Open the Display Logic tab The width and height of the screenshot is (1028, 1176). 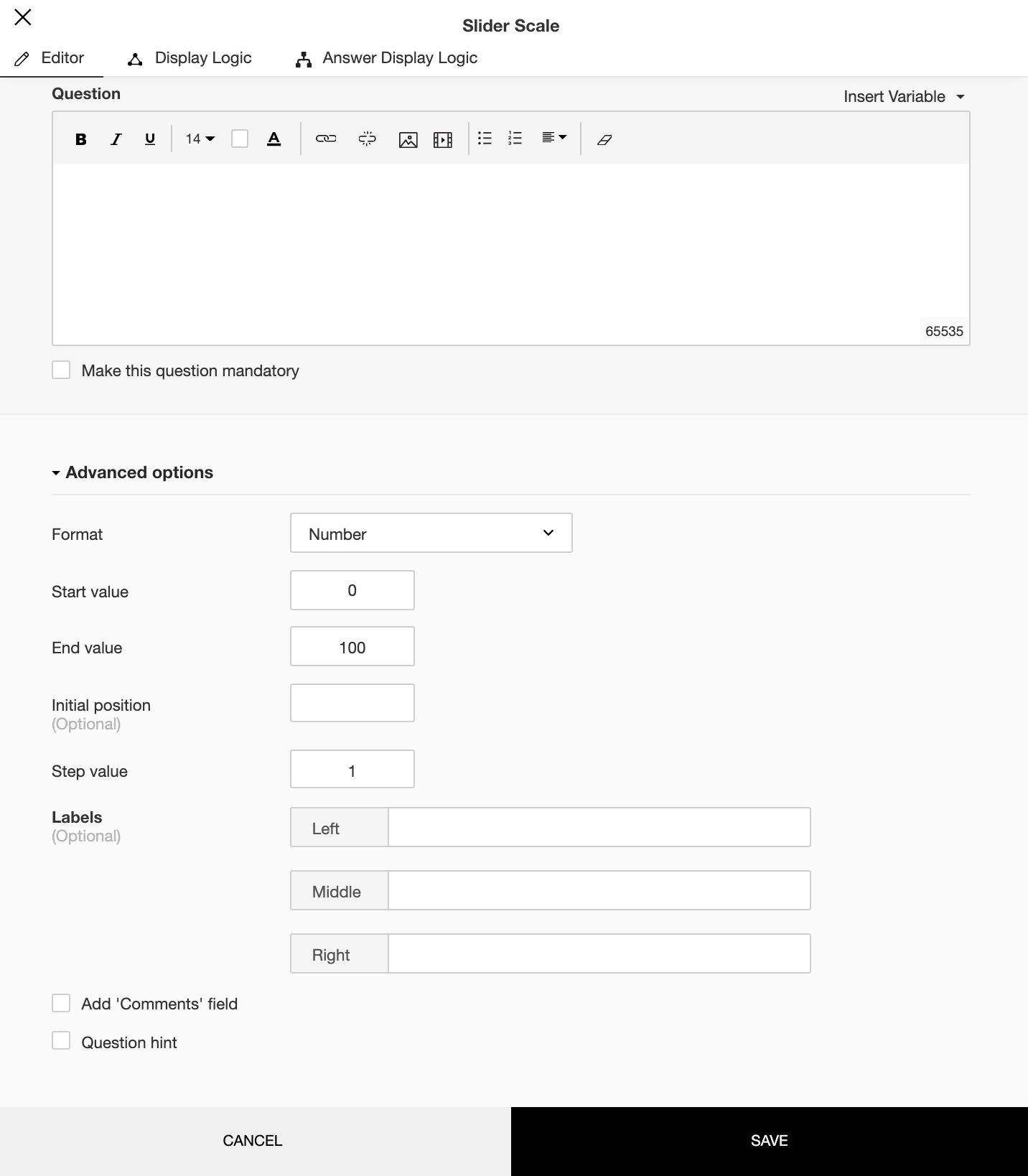[190, 58]
